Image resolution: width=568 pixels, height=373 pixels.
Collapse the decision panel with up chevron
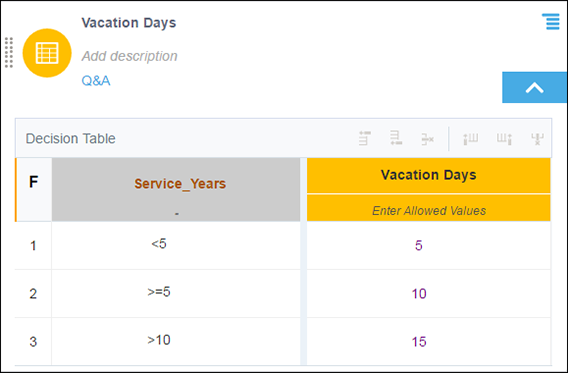pos(534,87)
